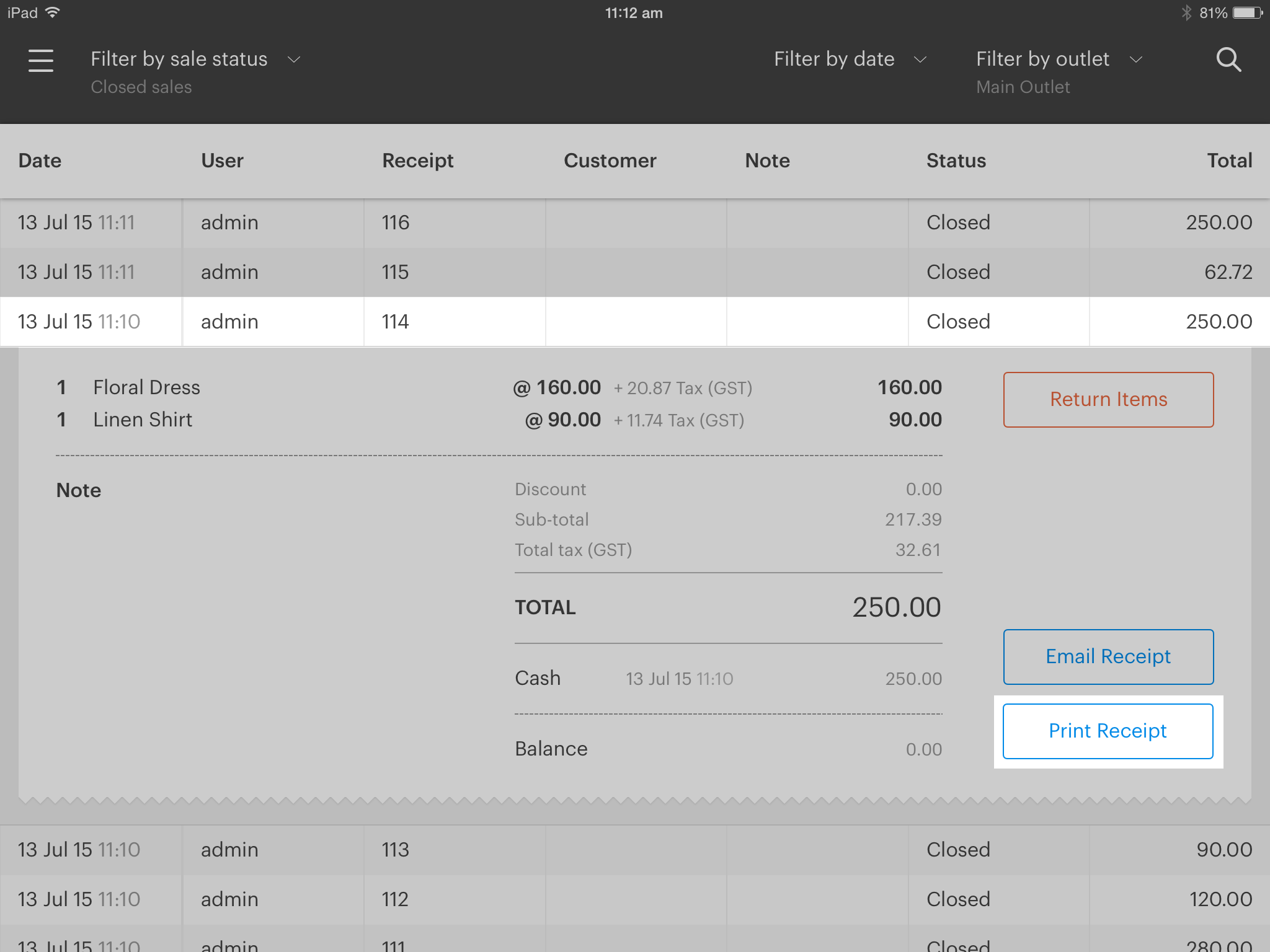Tap the Bluetooth status icon

click(1186, 13)
